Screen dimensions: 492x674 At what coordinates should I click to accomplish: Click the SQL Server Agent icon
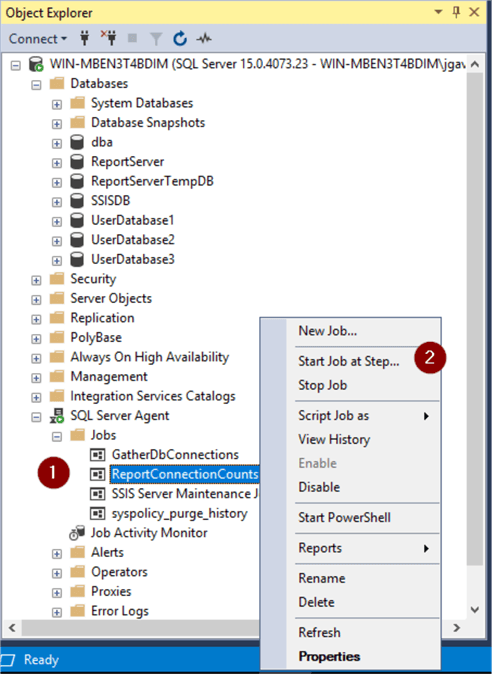[57, 416]
